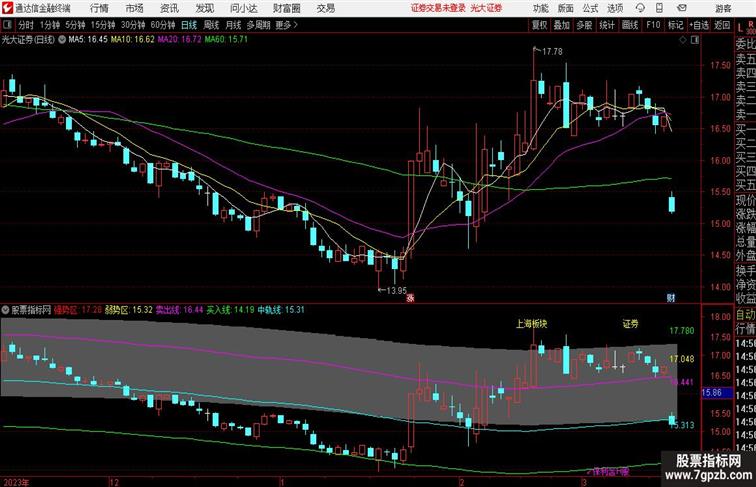
Task: Click the MA10: 16.62 label
Action: point(133,40)
